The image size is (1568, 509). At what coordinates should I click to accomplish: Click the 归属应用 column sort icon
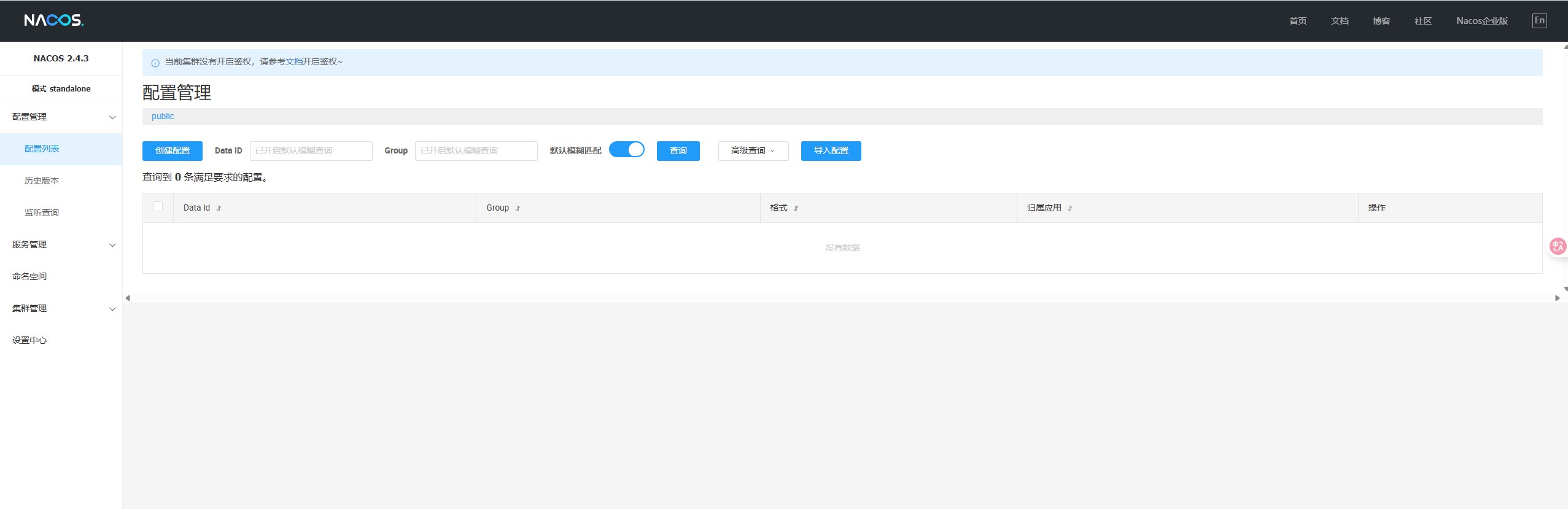pos(1069,208)
